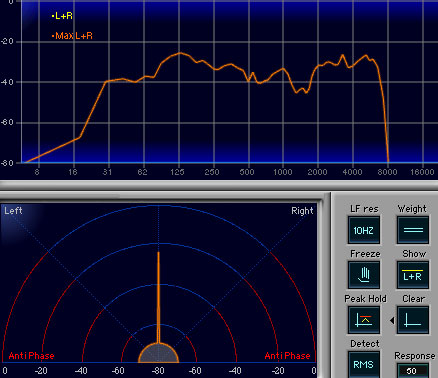
Task: Toggle the Weight flat-line icon button
Action: click(413, 230)
